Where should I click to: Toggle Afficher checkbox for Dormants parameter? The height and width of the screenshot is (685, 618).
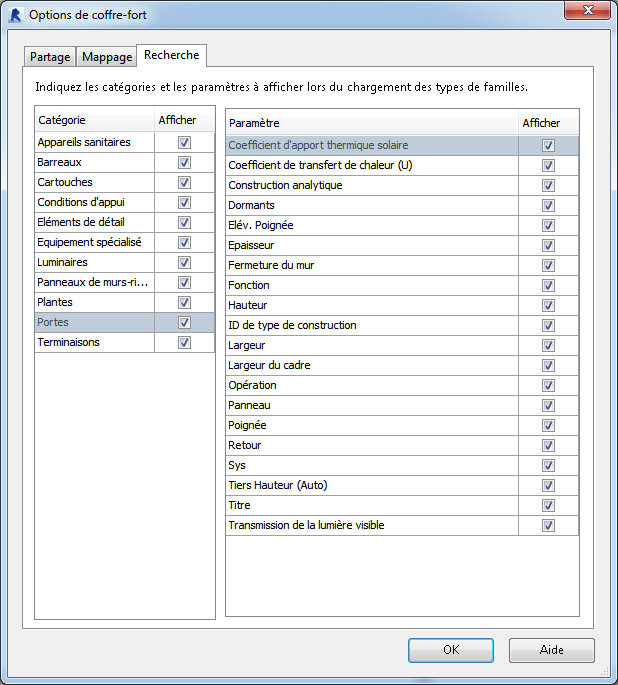pos(548,206)
